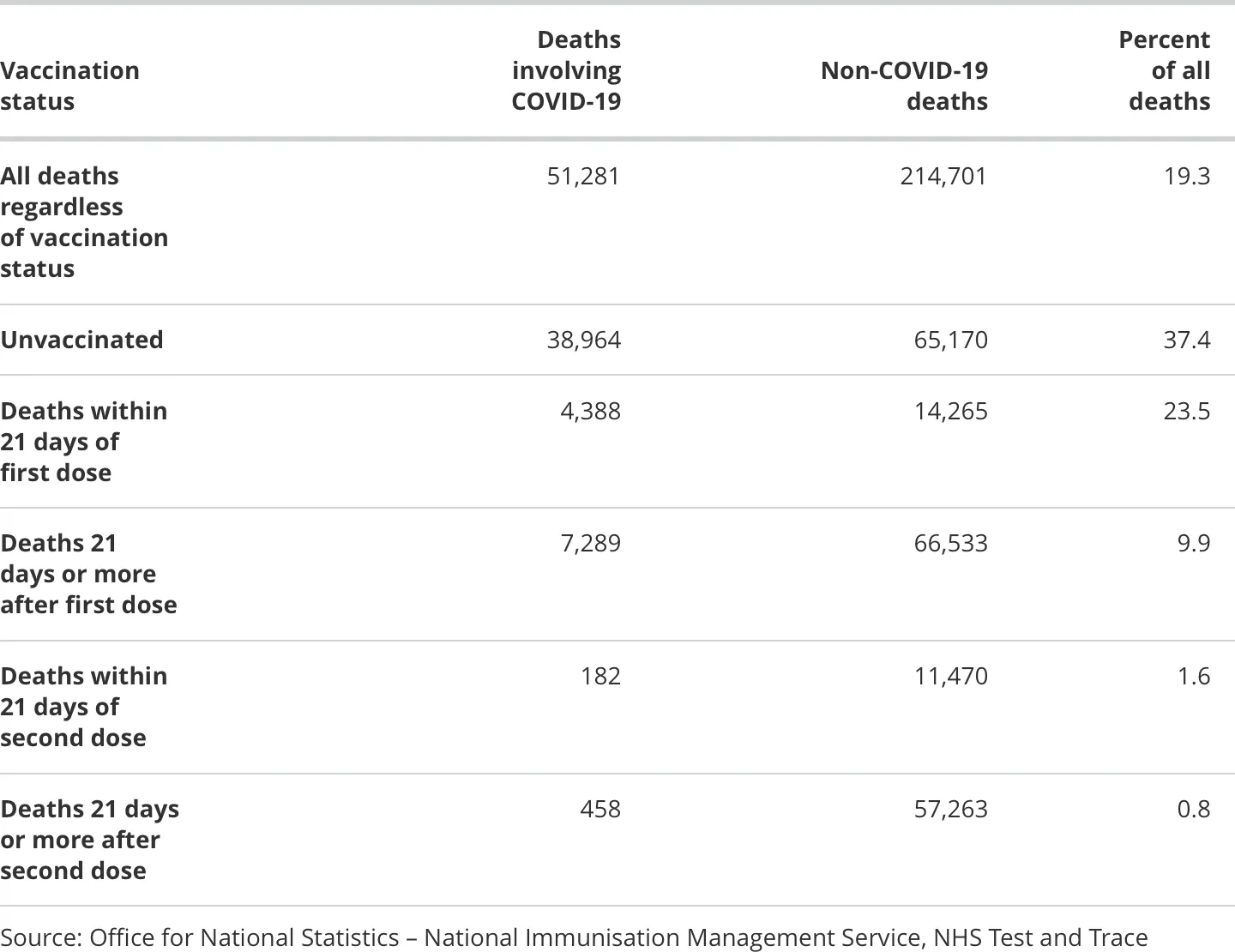Select the 37.4 percent cell
The height and width of the screenshot is (952, 1235).
pyautogui.click(x=1186, y=340)
